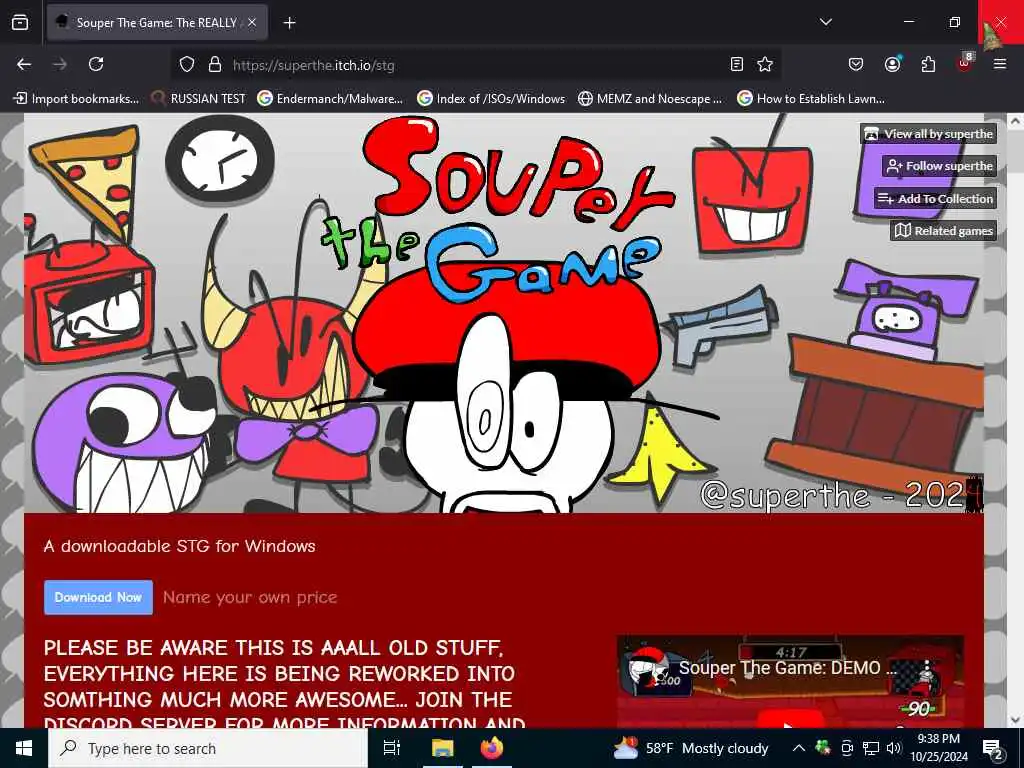
Task: Click View all by superthe
Action: 928,134
